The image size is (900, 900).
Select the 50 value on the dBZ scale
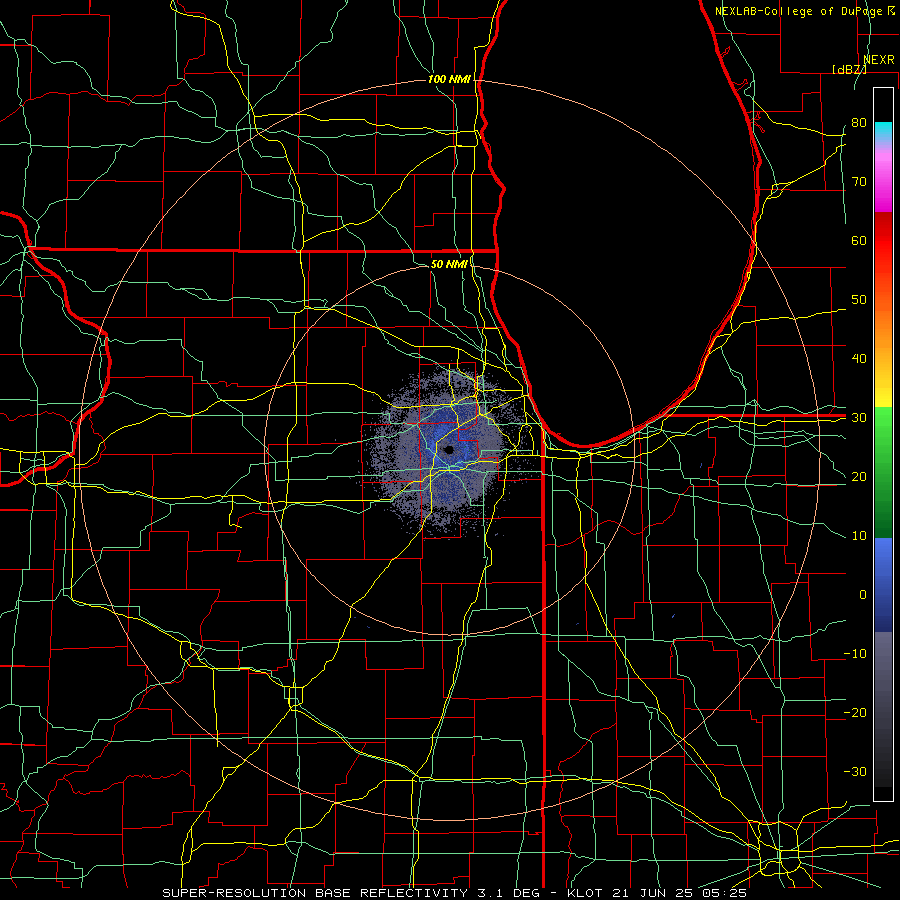click(859, 300)
